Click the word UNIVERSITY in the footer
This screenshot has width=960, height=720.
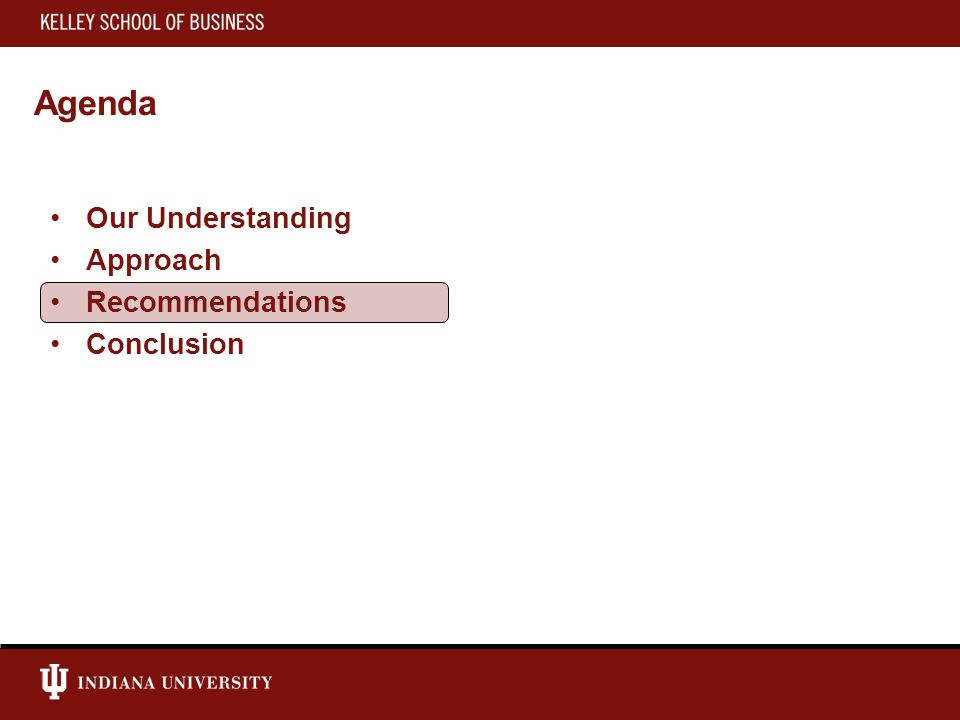216,683
